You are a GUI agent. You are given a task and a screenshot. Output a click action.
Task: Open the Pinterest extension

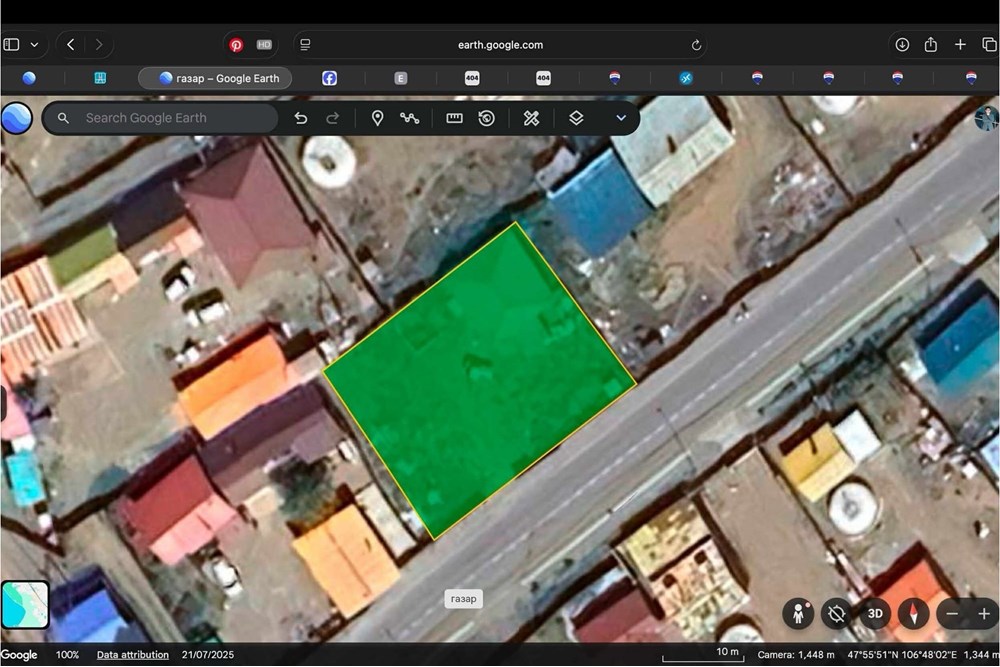click(236, 45)
